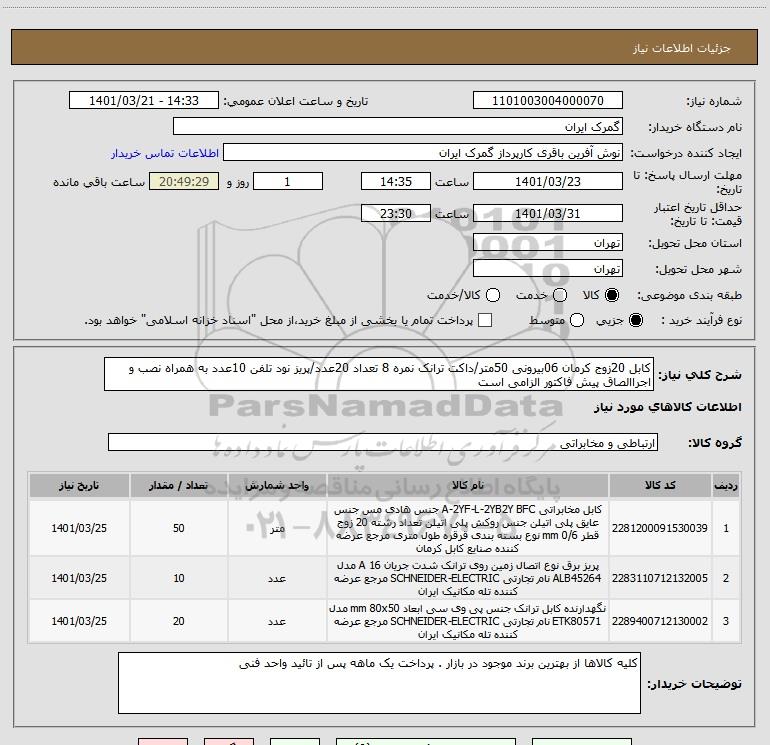This screenshot has width=770, height=745.
Task: Click the ALB45264 trunk socket product description
Action: tap(468, 579)
